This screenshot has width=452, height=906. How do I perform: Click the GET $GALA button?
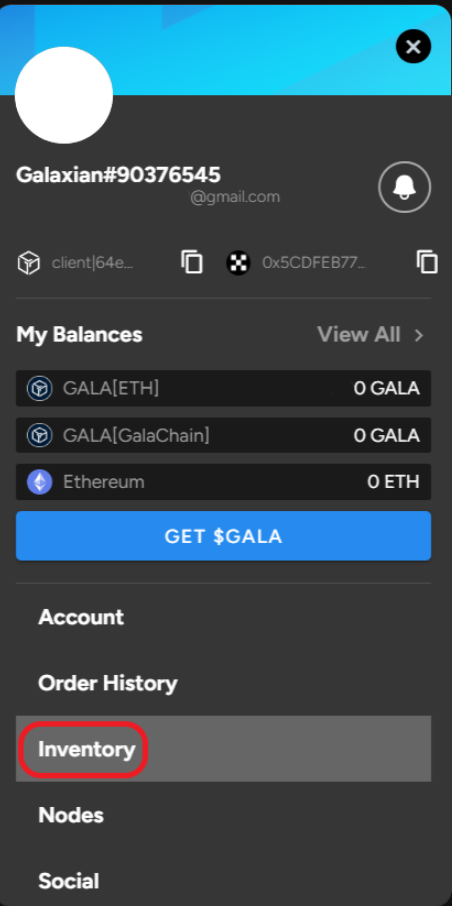(x=223, y=536)
